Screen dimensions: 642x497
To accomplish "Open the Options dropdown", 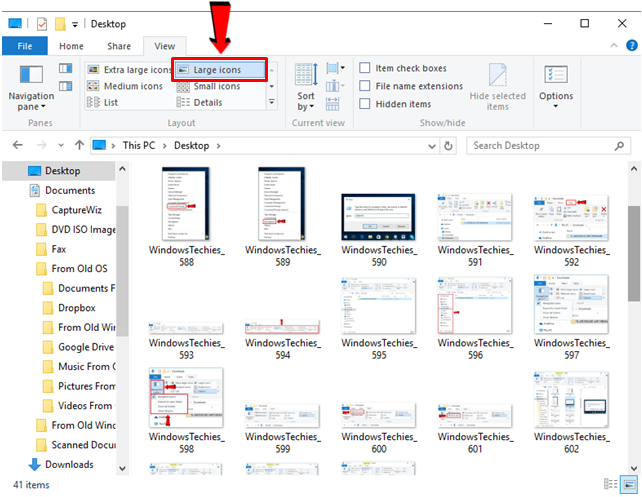I will pos(556,85).
